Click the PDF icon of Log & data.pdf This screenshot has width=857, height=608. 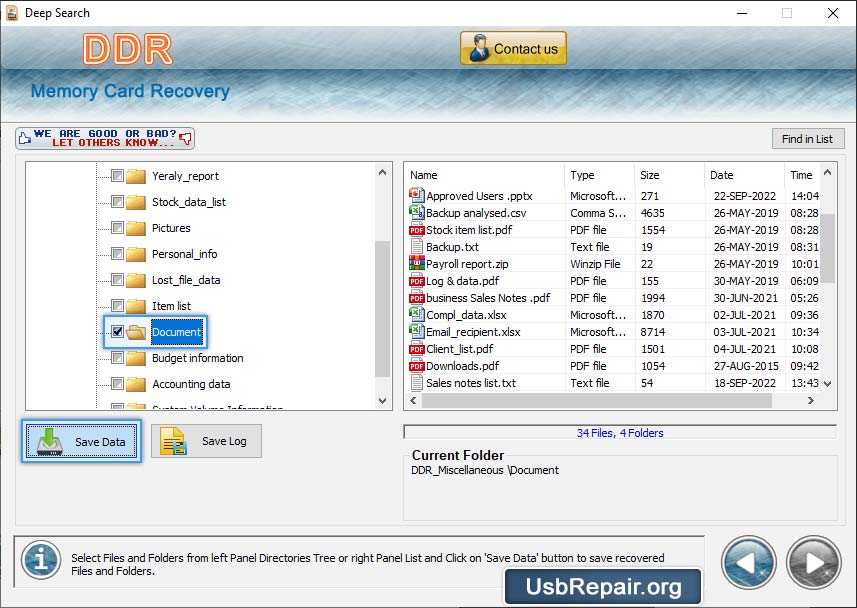click(416, 280)
